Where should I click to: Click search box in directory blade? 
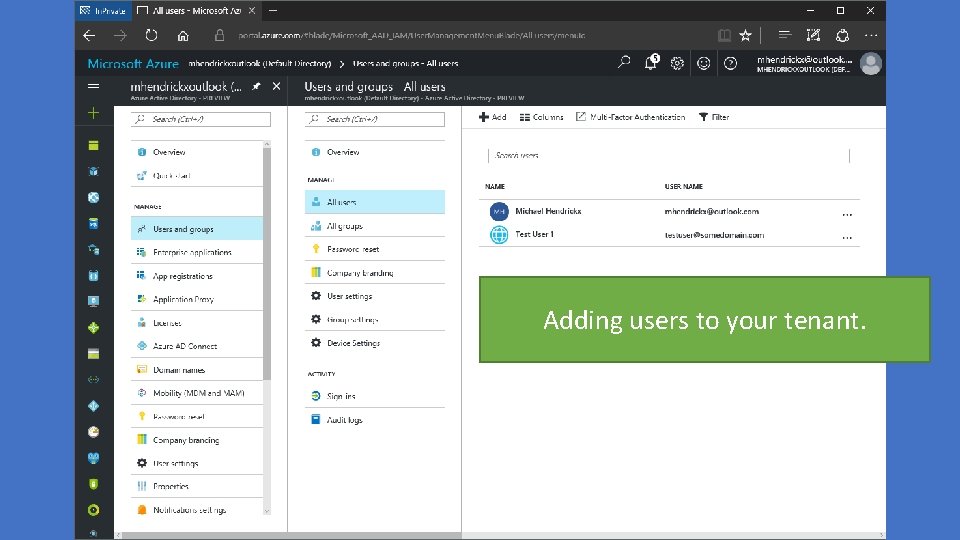coord(201,119)
